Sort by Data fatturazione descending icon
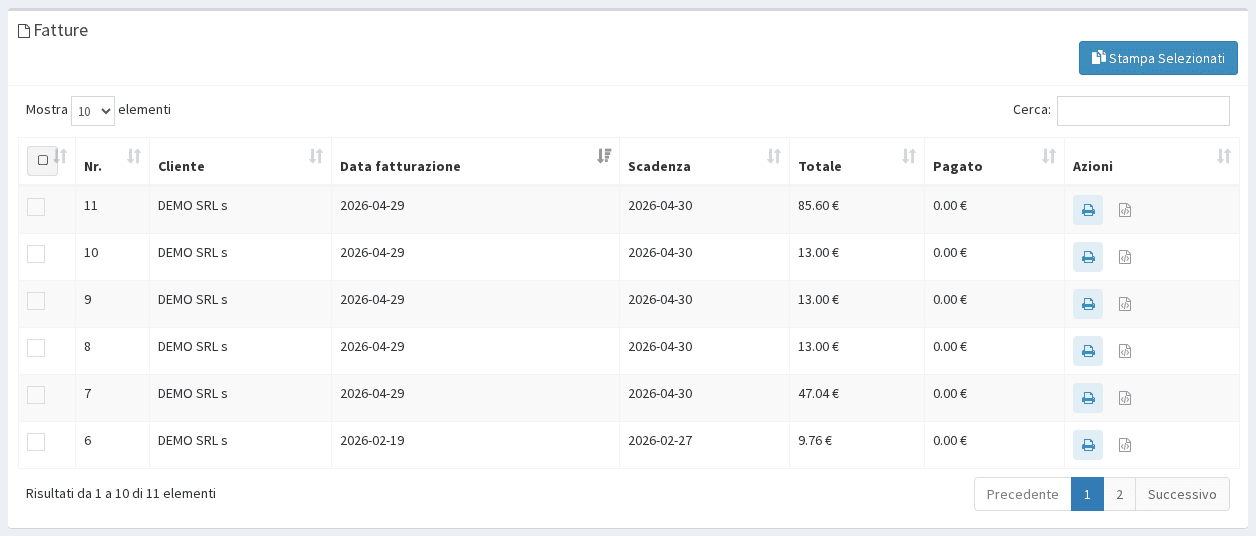The width and height of the screenshot is (1256, 536). click(604, 156)
